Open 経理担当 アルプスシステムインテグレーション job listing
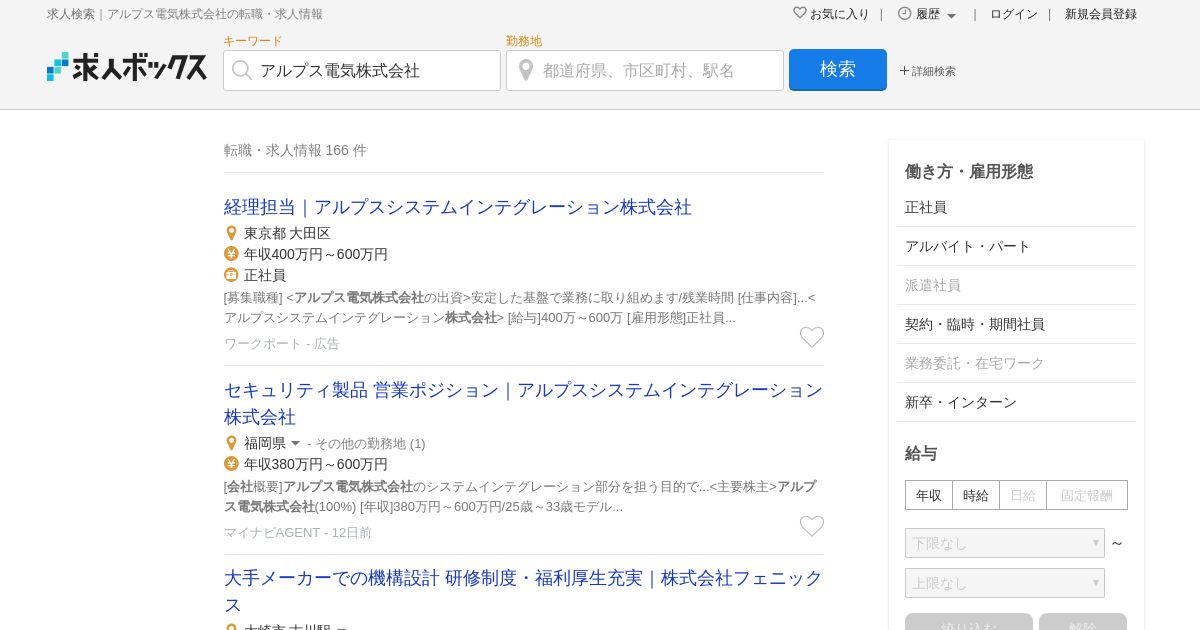This screenshot has height=630, width=1200. 458,207
